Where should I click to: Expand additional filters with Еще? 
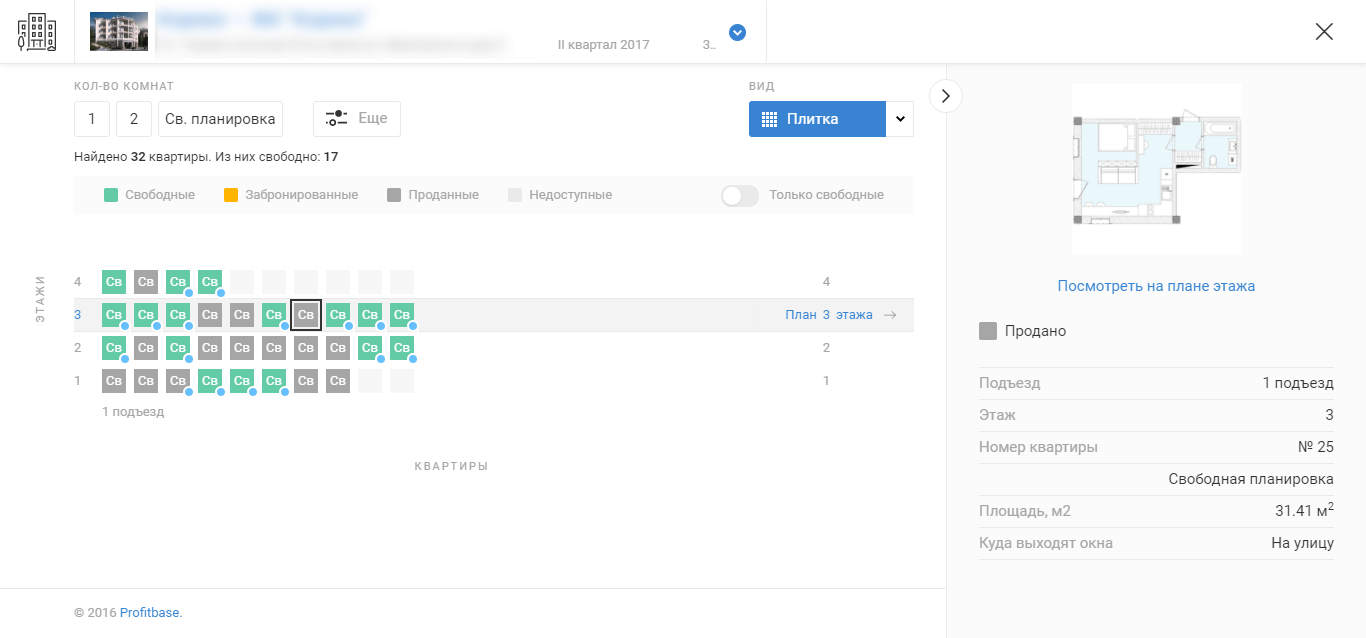tap(372, 119)
